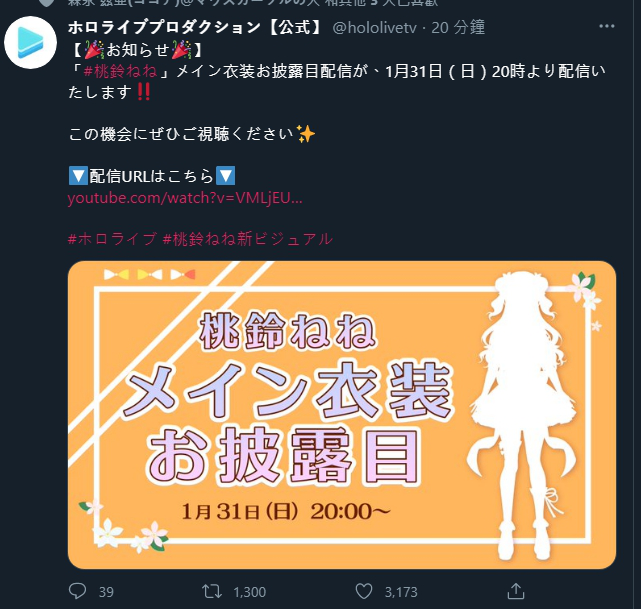
Task: Click the reply count 39
Action: pyautogui.click(x=106, y=592)
